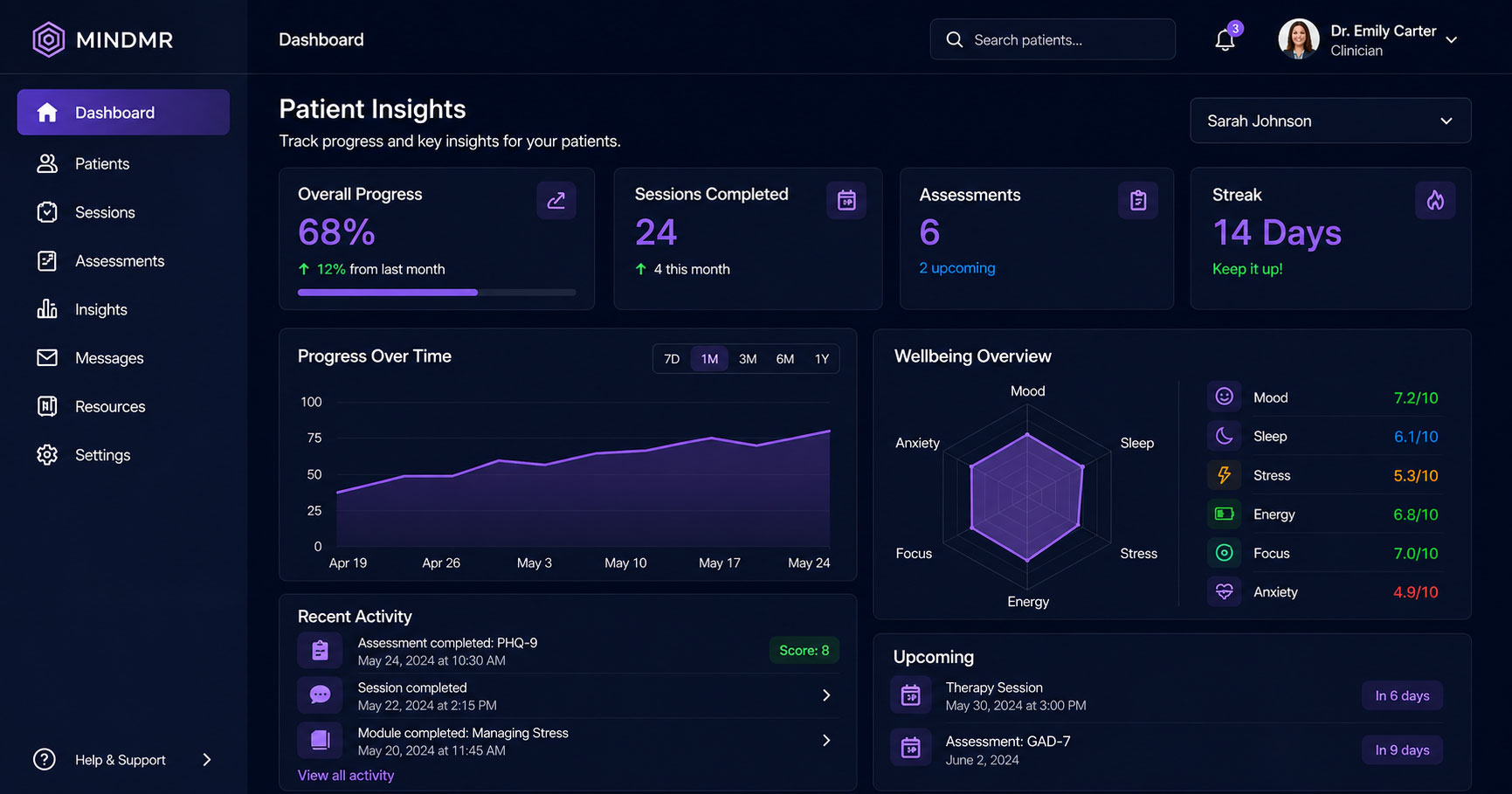Screen dimensions: 1512x794
Task: Select the 1Y time range
Action: (x=822, y=359)
